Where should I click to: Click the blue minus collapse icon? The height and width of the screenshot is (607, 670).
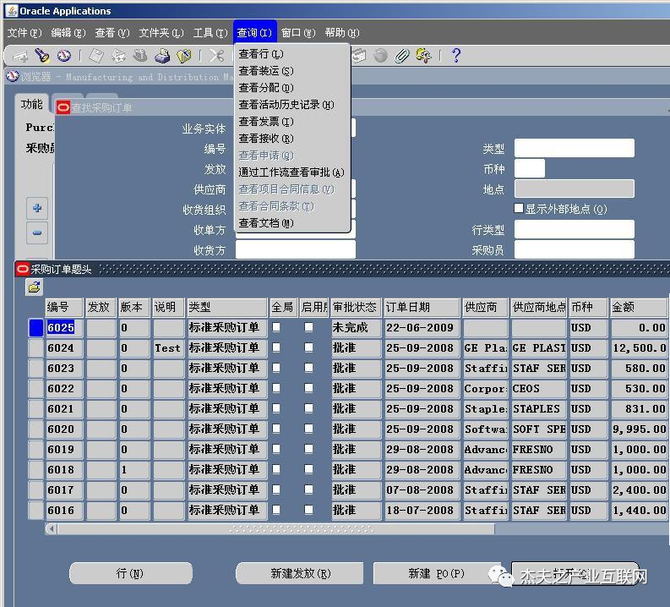click(37, 233)
